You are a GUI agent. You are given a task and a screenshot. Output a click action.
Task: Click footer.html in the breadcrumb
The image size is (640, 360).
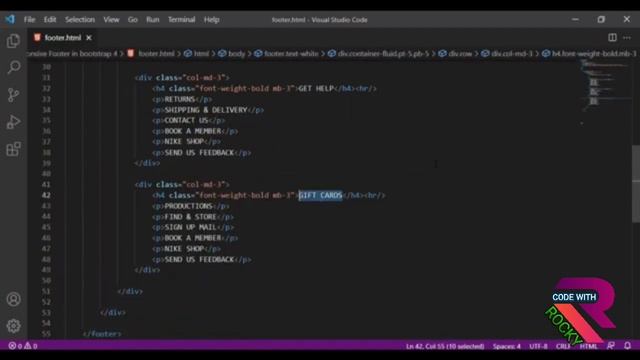point(156,53)
